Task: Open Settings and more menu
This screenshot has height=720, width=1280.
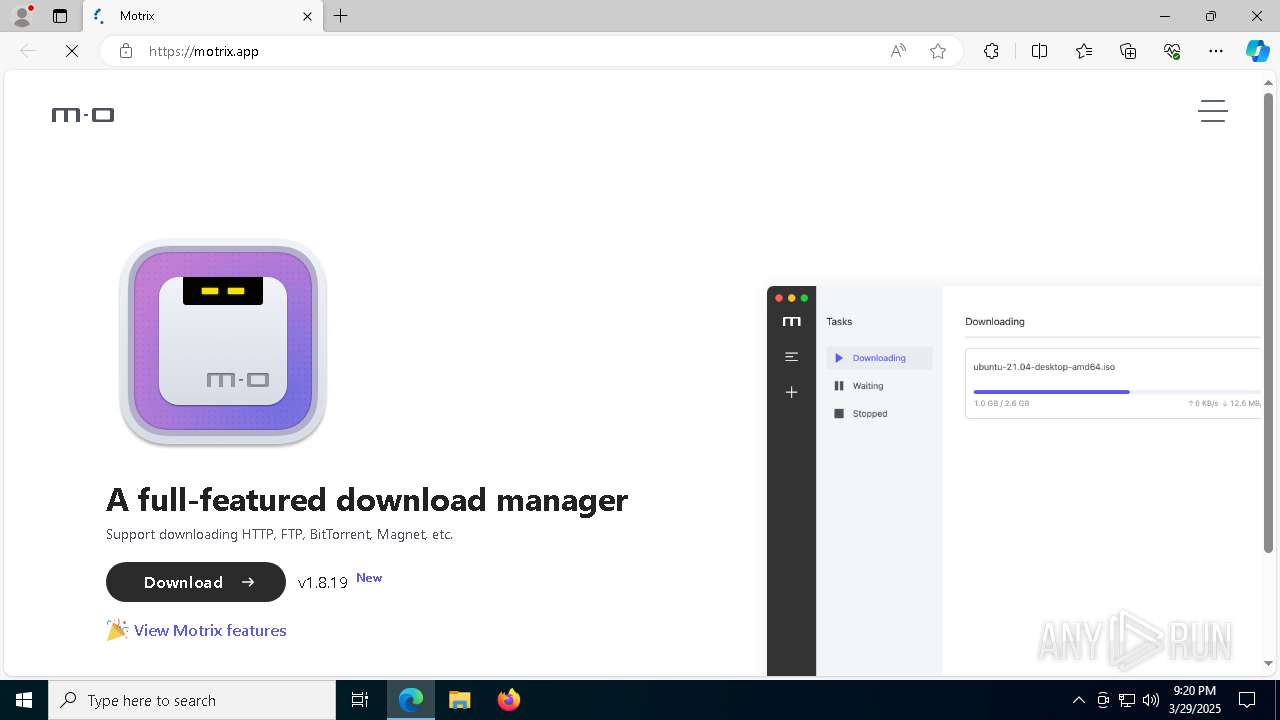Action: pyautogui.click(x=1216, y=51)
